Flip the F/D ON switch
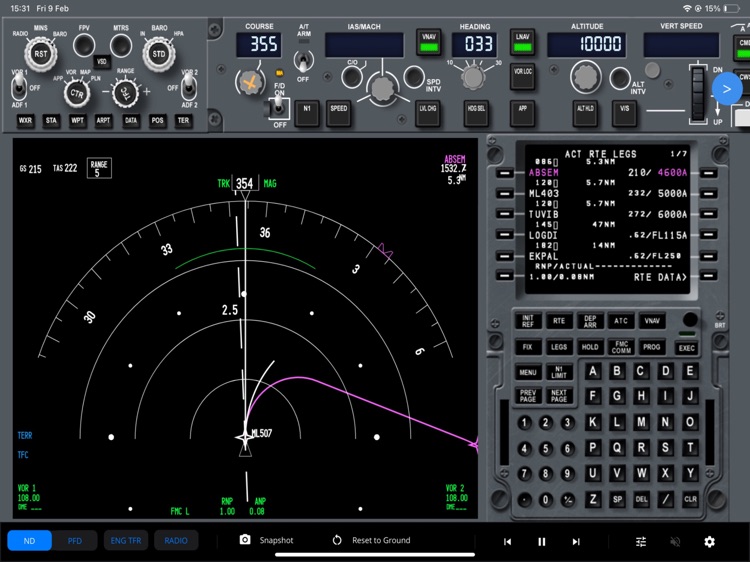 (x=278, y=108)
